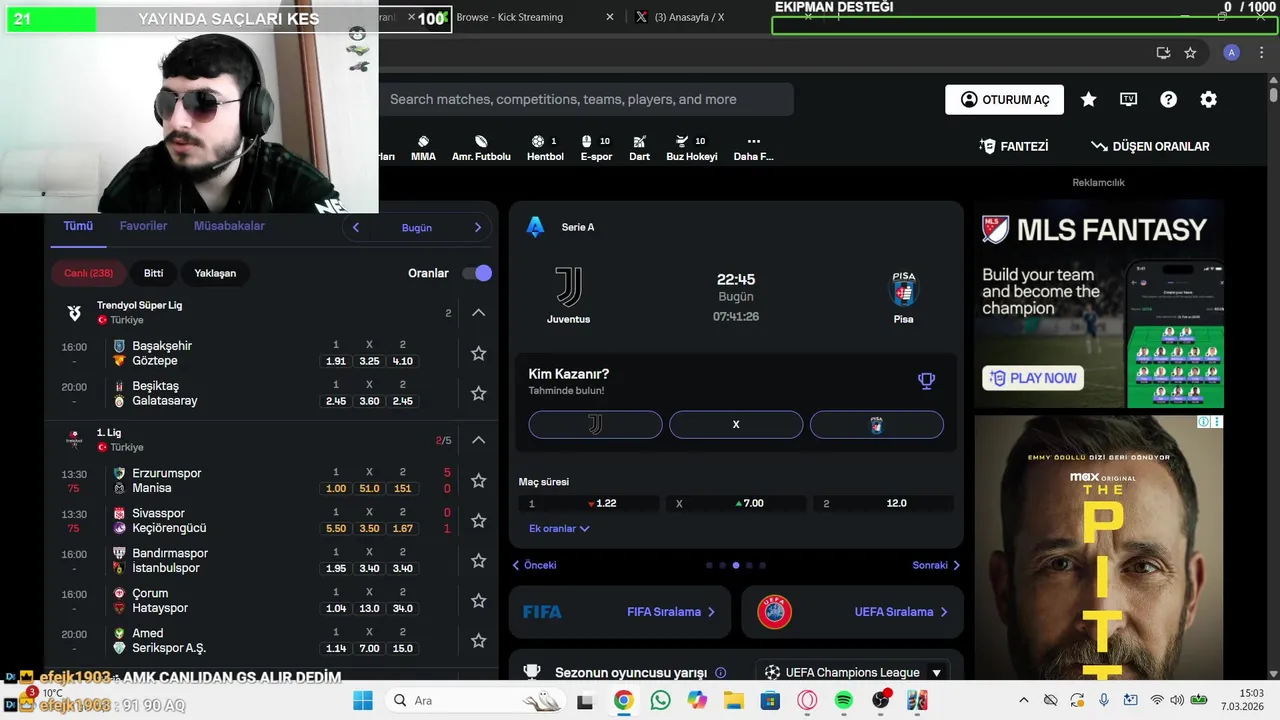Open the MMA sport category

(x=423, y=148)
